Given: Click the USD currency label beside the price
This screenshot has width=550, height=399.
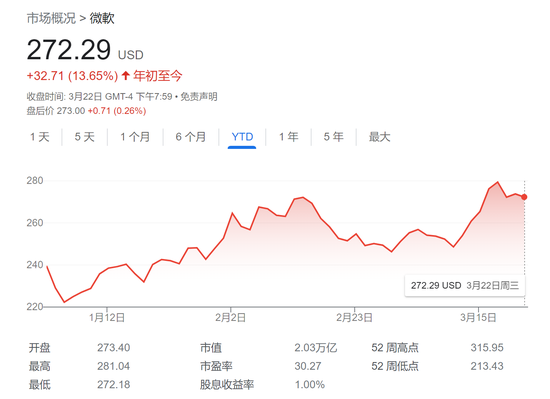Looking at the screenshot, I should pos(130,55).
